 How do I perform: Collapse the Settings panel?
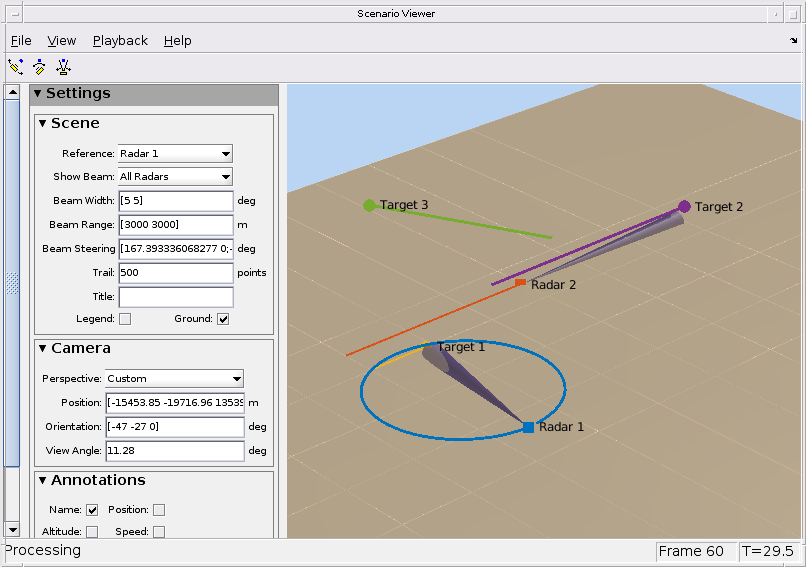pyautogui.click(x=38, y=93)
